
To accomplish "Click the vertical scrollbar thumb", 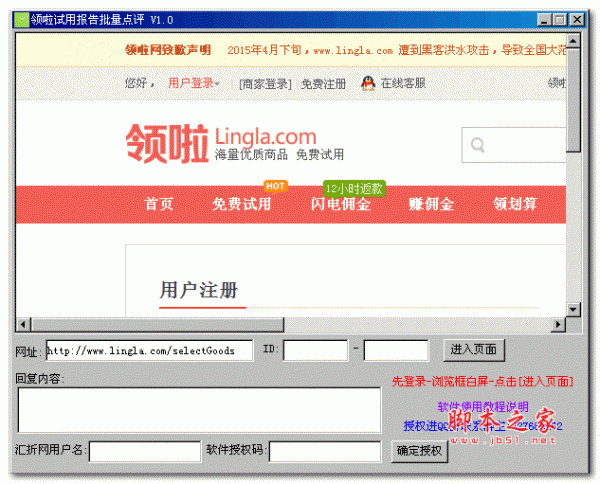I will (573, 99).
